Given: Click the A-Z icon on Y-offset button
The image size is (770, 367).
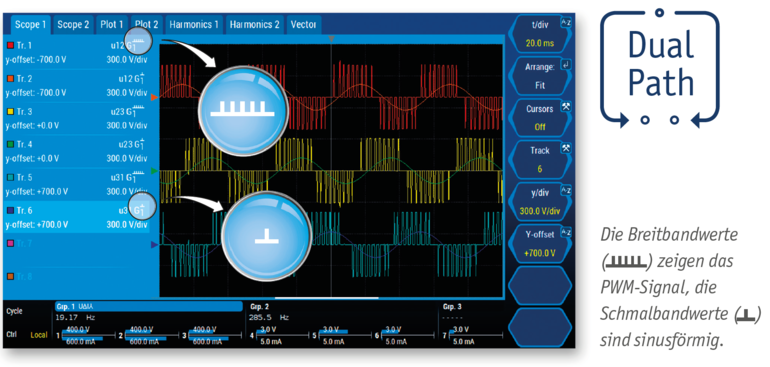Looking at the screenshot, I should 565,232.
